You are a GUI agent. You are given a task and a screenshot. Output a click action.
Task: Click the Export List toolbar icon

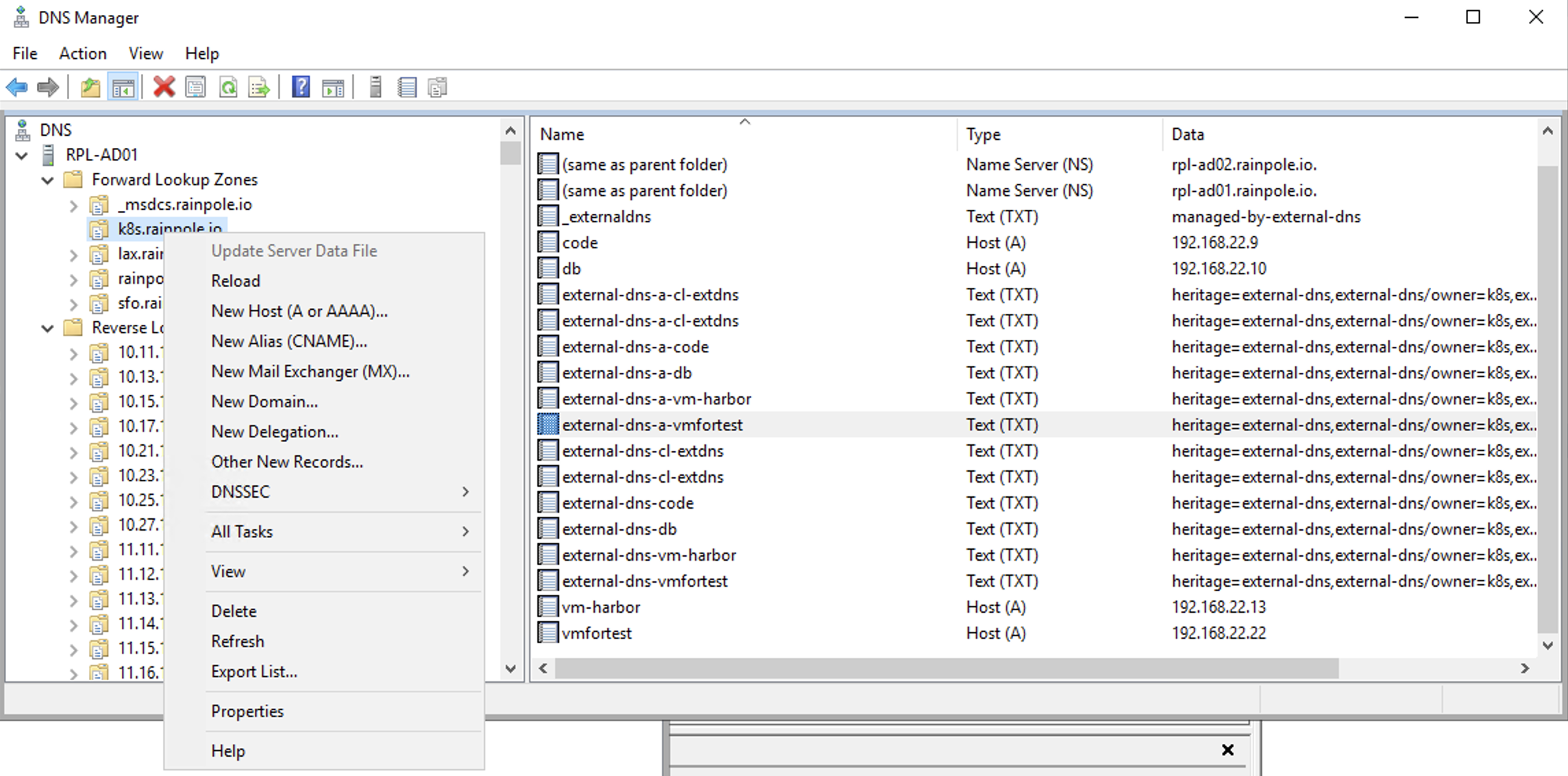click(259, 87)
